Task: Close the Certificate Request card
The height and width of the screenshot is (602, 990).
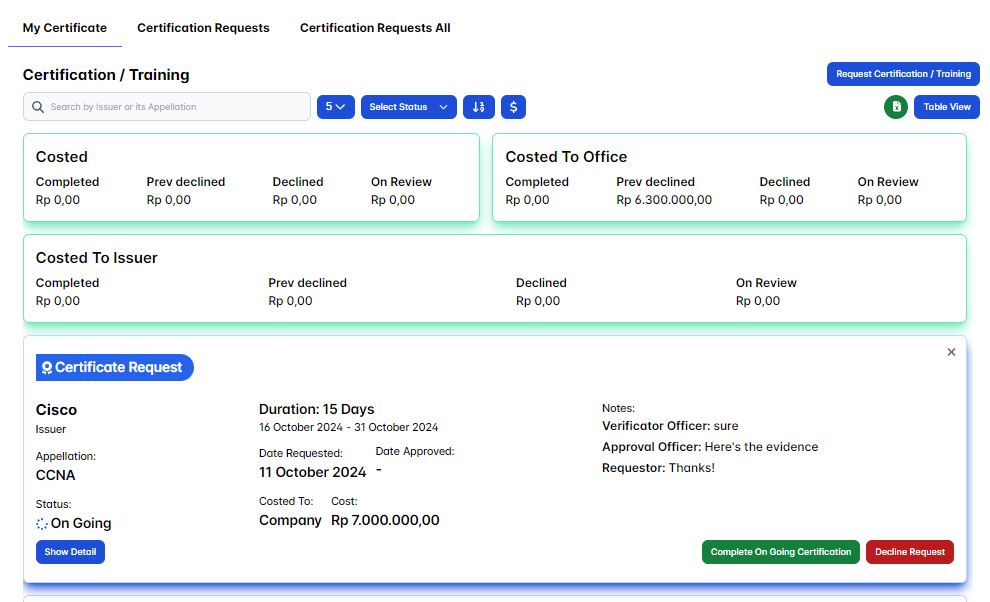Action: coord(951,352)
